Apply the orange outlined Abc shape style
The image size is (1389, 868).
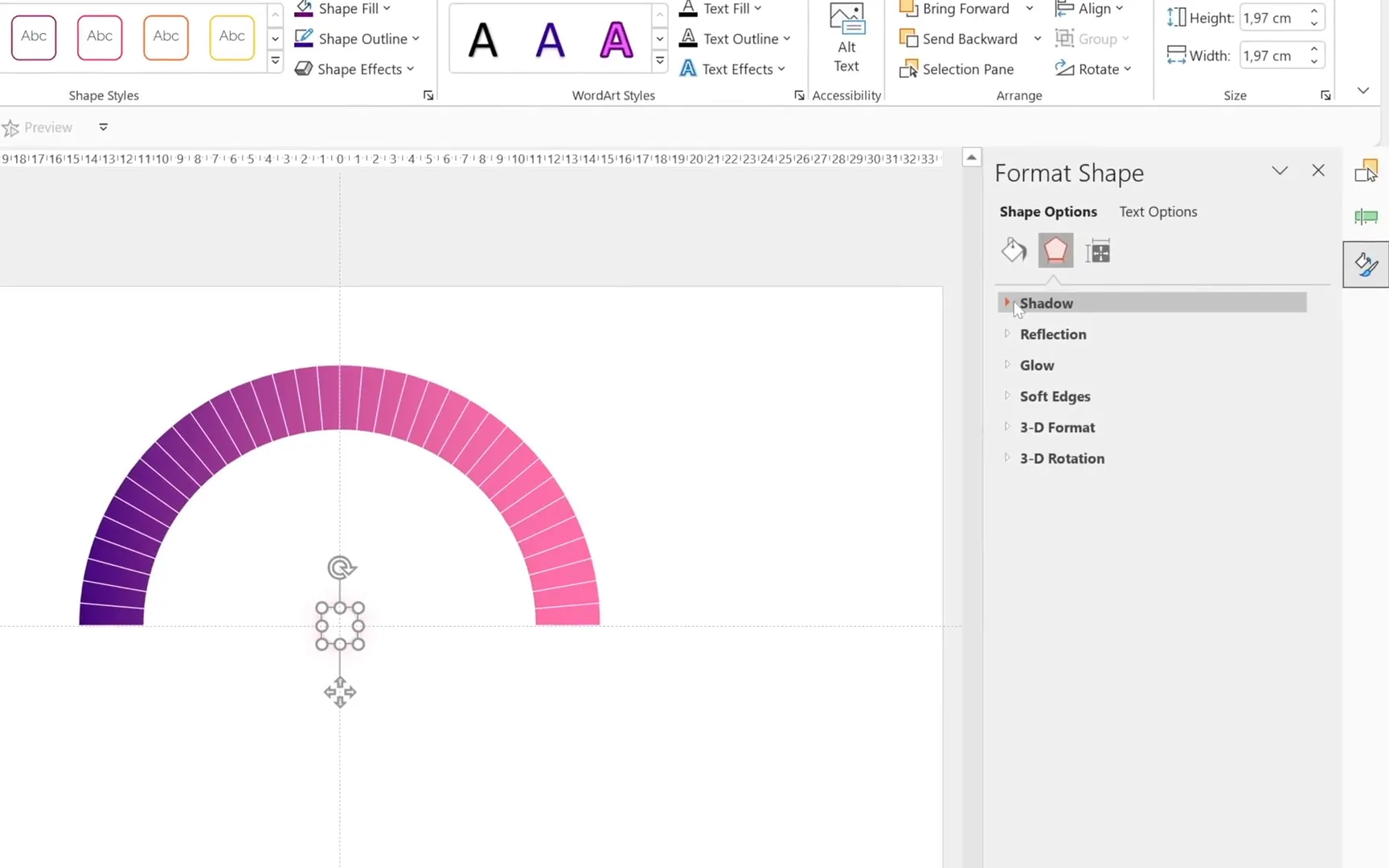(x=166, y=36)
